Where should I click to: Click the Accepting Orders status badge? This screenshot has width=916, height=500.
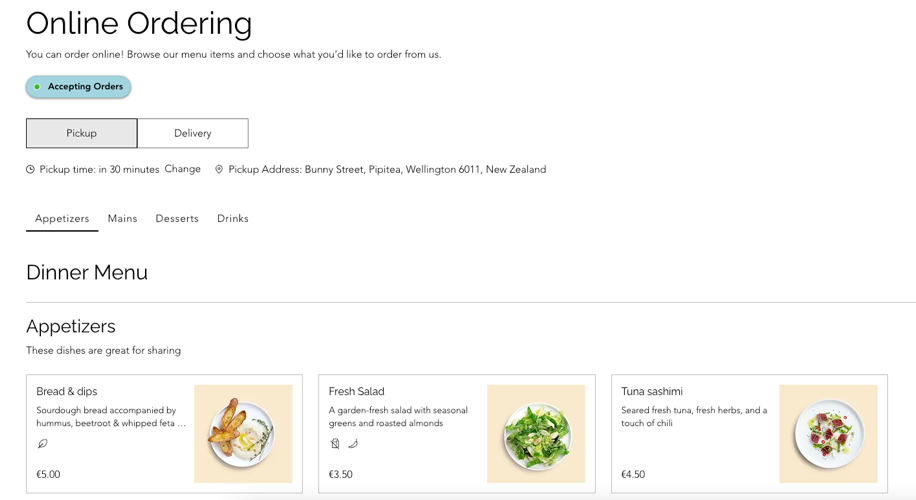[x=78, y=87]
